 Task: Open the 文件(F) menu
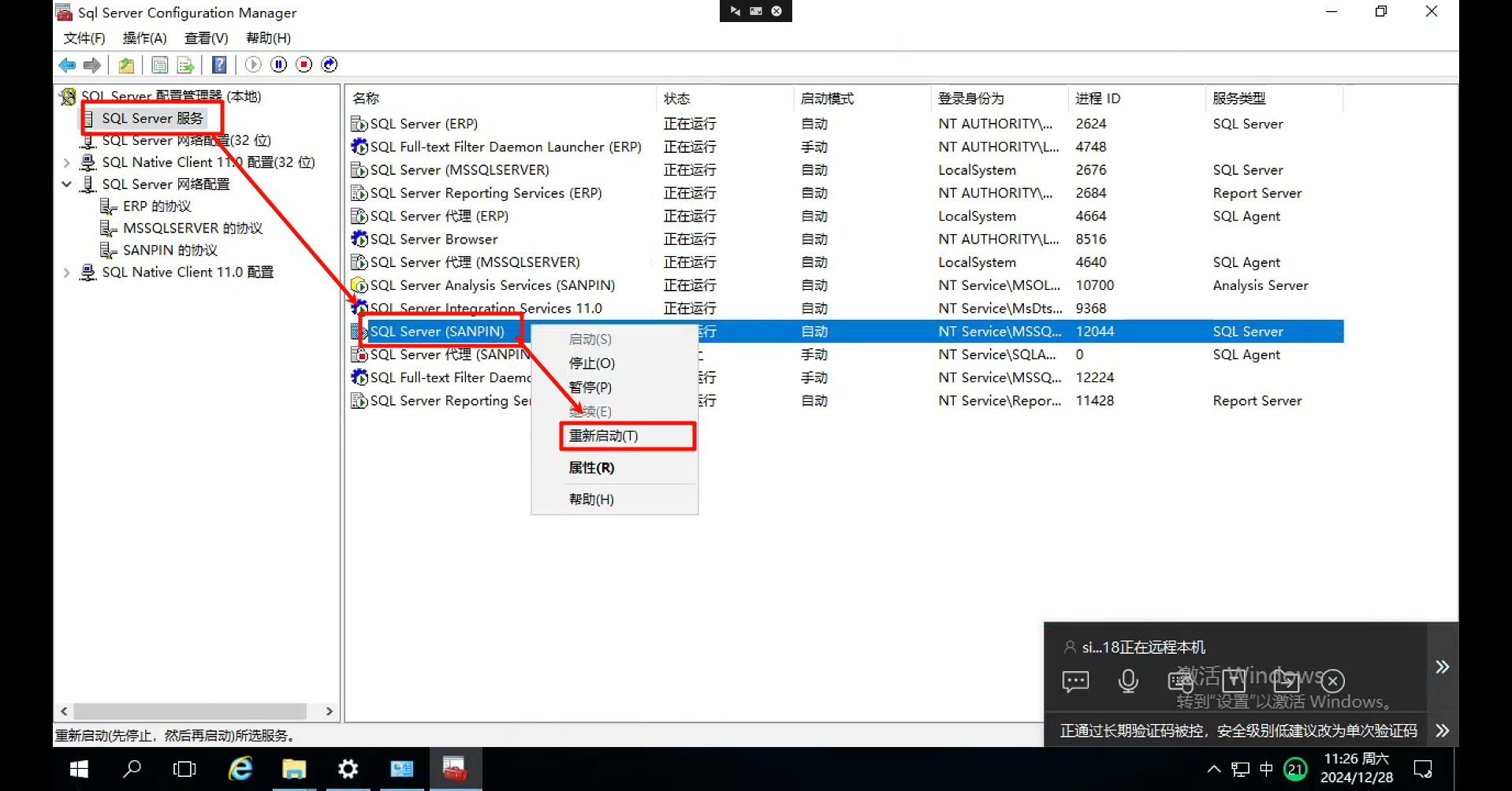coord(84,38)
